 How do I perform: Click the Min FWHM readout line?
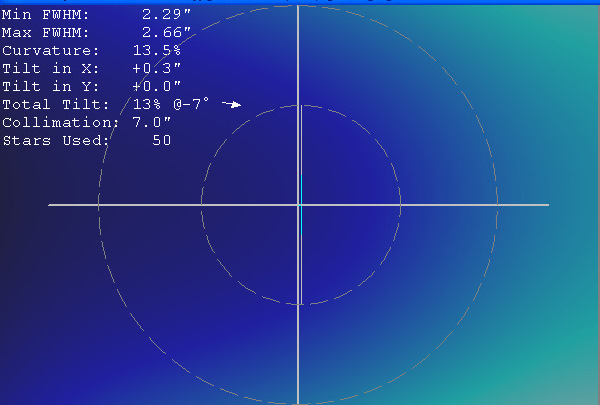(96, 14)
